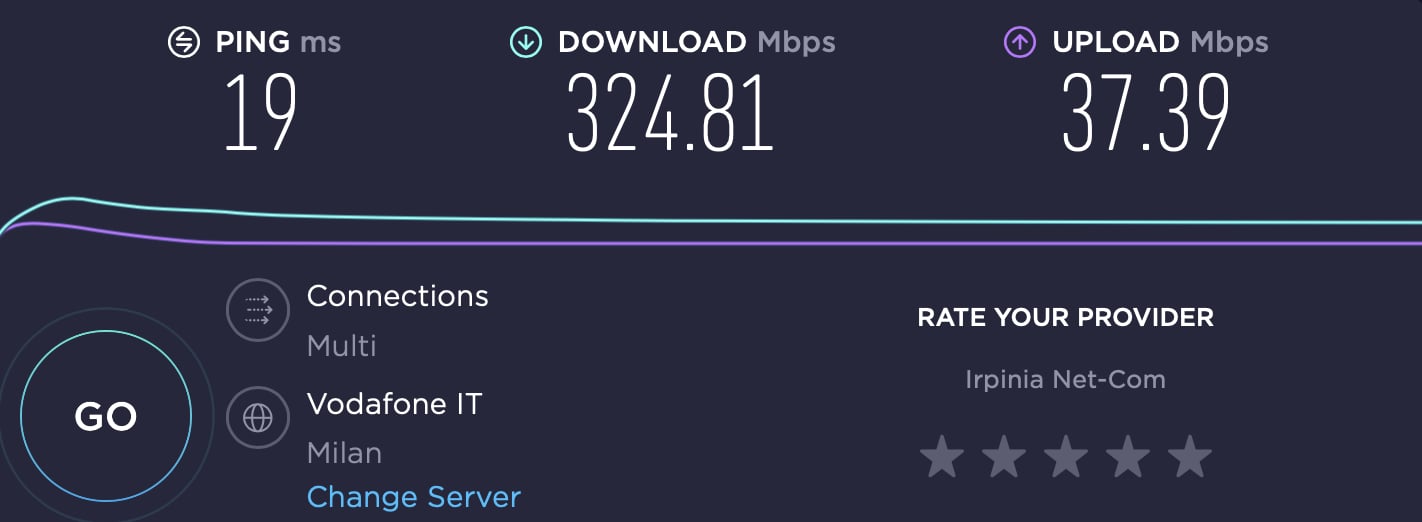Click the purple upload arrow icon
The image size is (1422, 522).
[1020, 42]
